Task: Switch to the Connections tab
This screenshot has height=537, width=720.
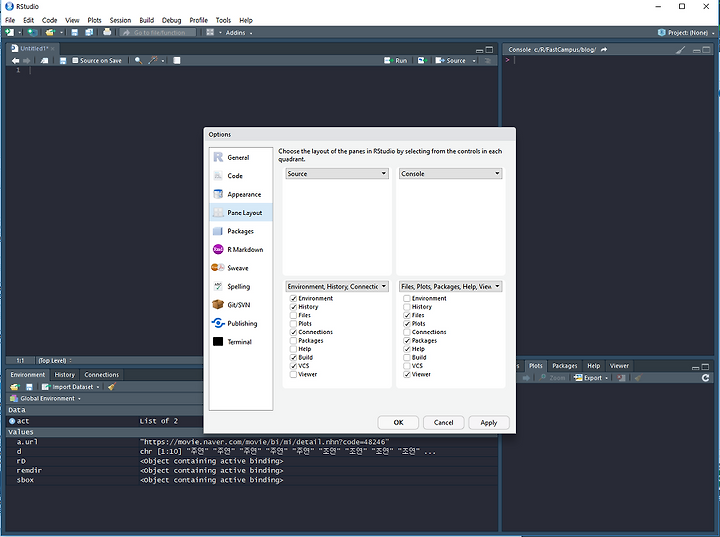Action: point(101,375)
